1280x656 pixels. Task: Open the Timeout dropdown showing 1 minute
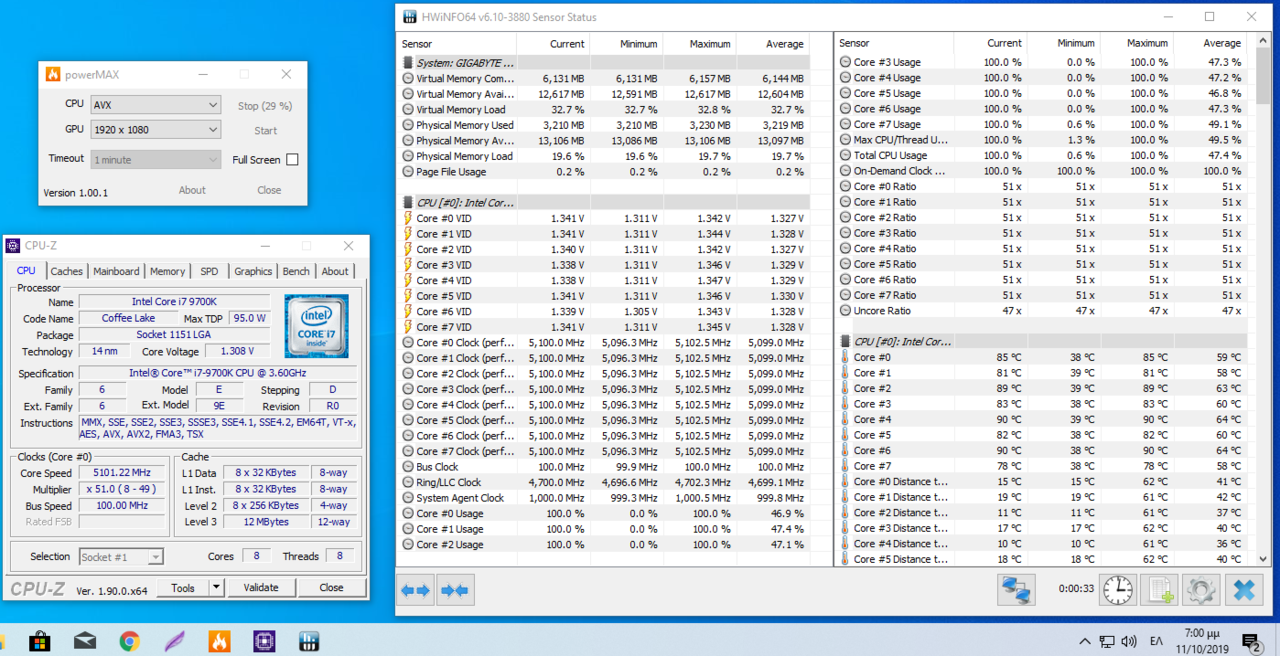tap(155, 160)
